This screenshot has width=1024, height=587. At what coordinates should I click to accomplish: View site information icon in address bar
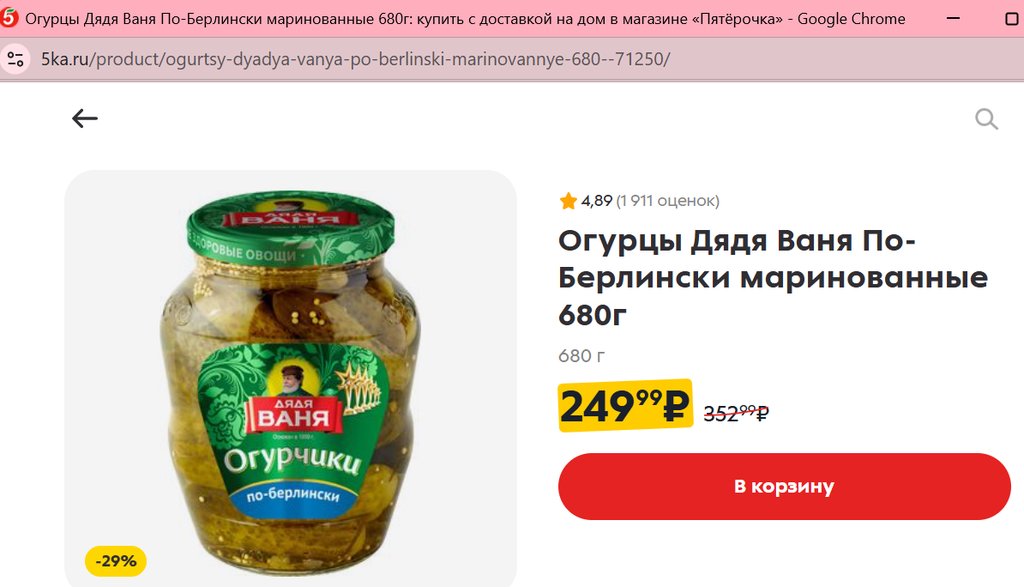click(16, 59)
